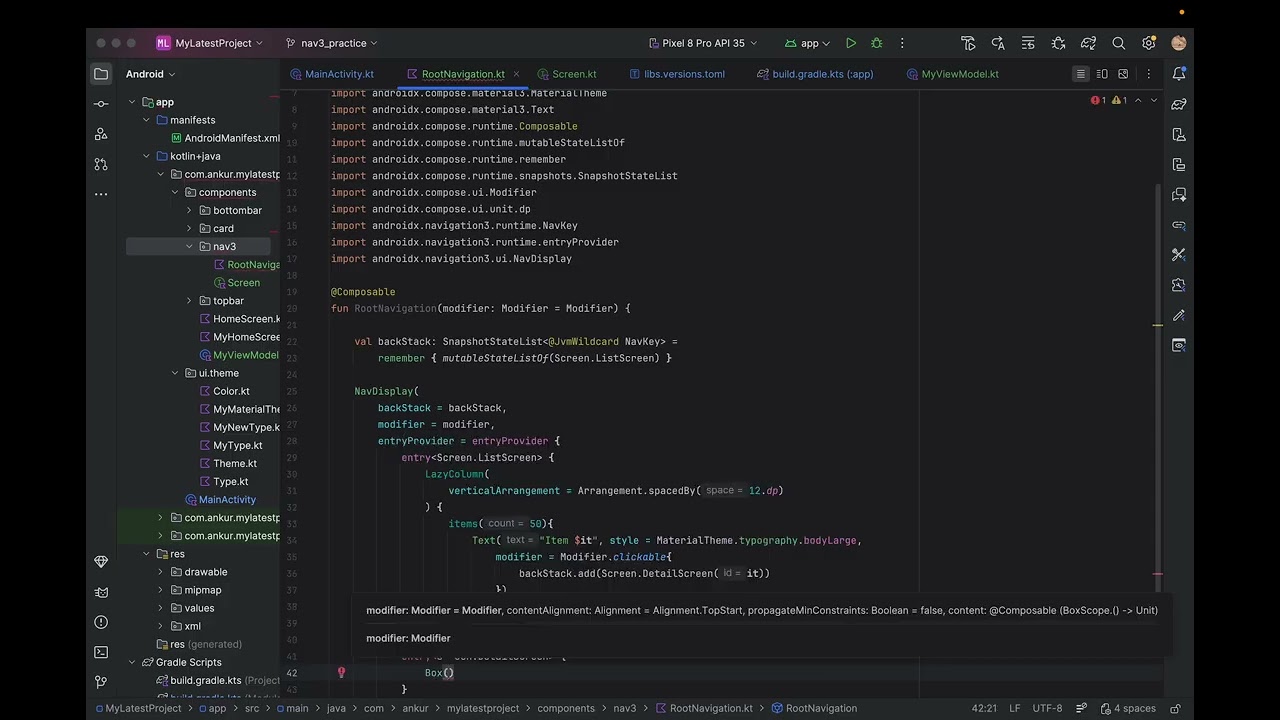
Task: Open the Device Manager tool window
Action: point(1179,134)
